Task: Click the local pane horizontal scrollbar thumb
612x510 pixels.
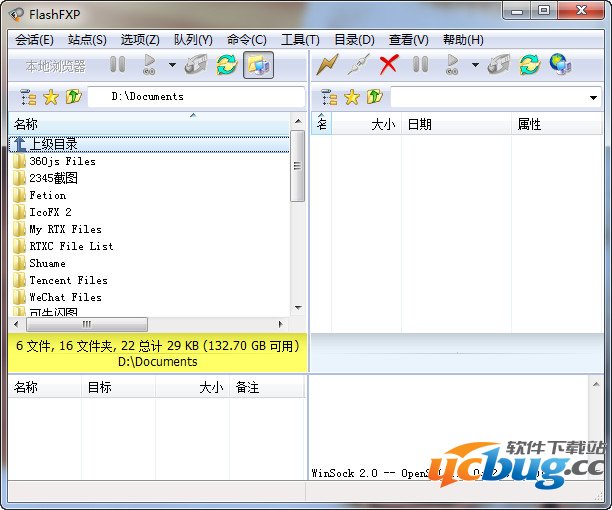Action: pyautogui.click(x=87, y=324)
